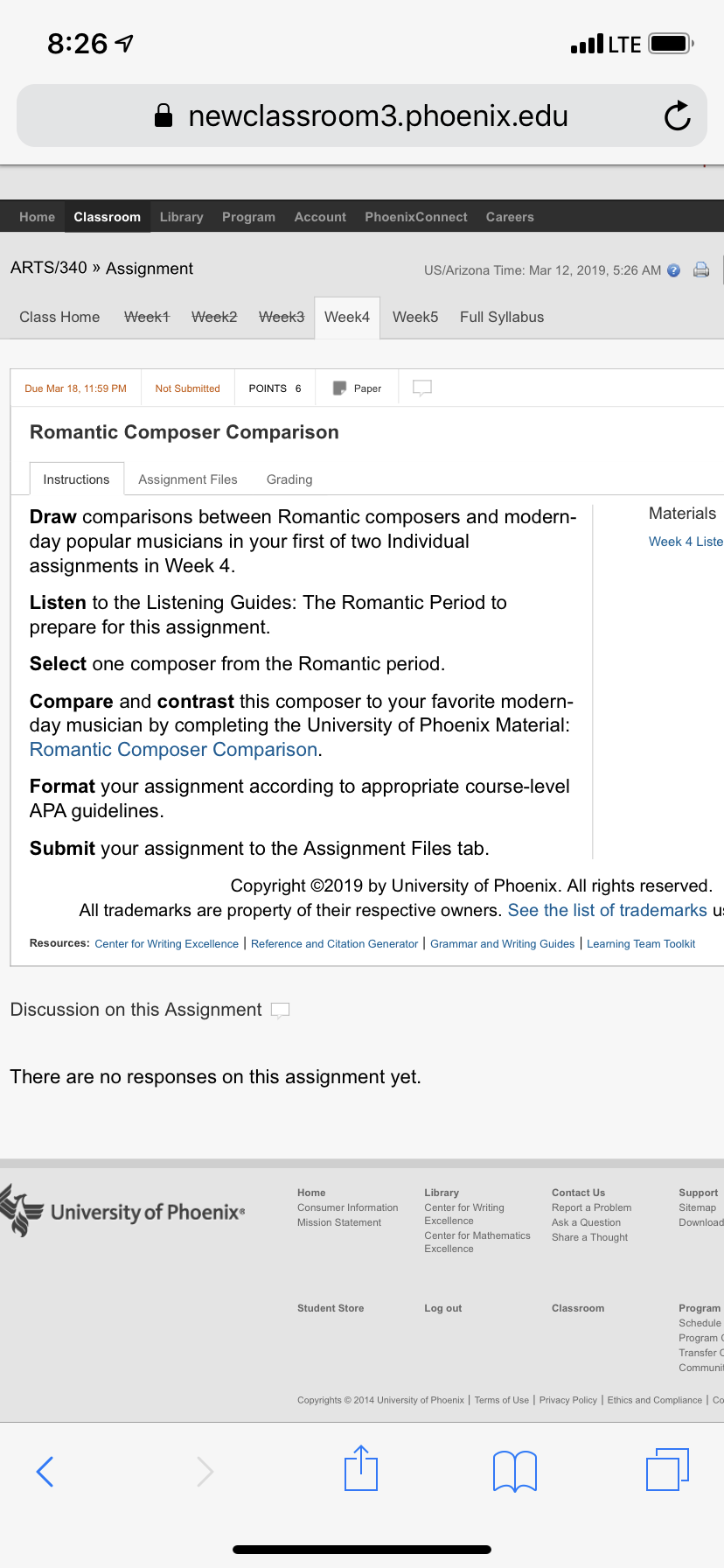Screen dimensions: 724x1568
Task: Click the printer icon near Arizona time
Action: (x=701, y=269)
